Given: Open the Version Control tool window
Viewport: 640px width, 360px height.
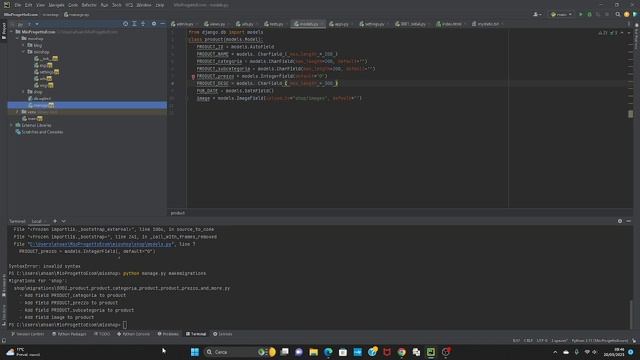Looking at the screenshot, I should (x=27, y=334).
